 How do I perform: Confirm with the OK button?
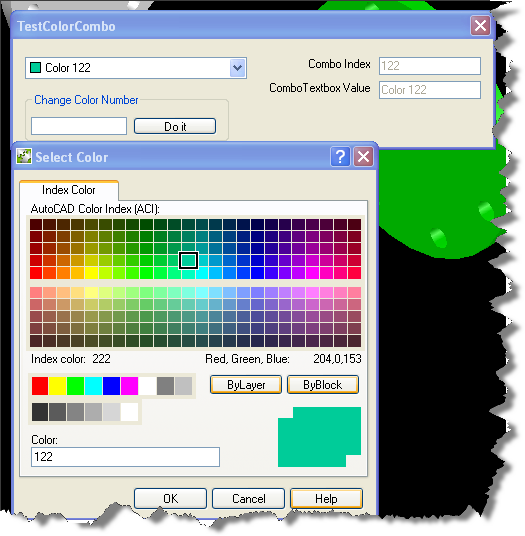[171, 499]
